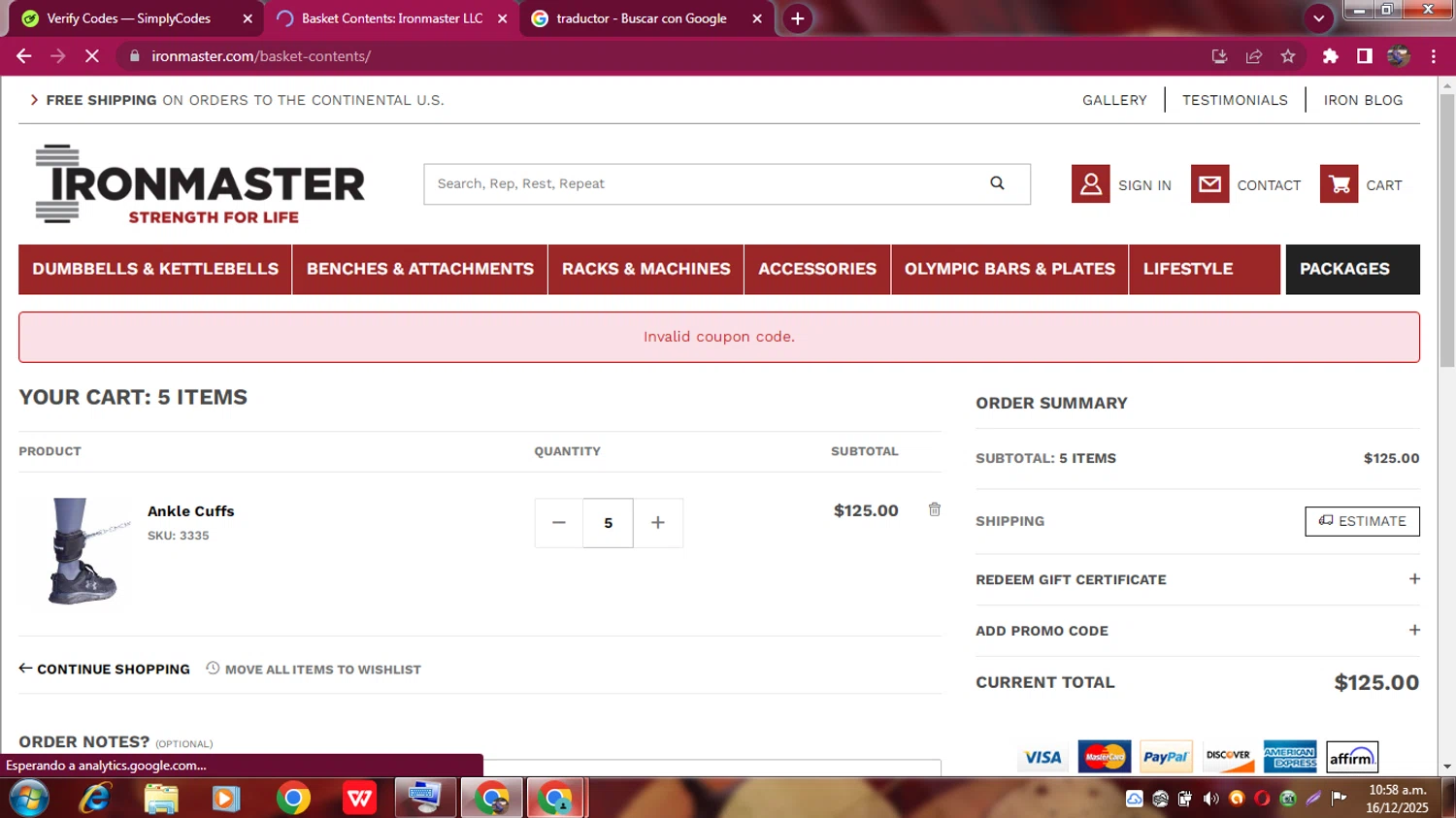
Task: Close the SimplyCodes tab
Action: 248,18
